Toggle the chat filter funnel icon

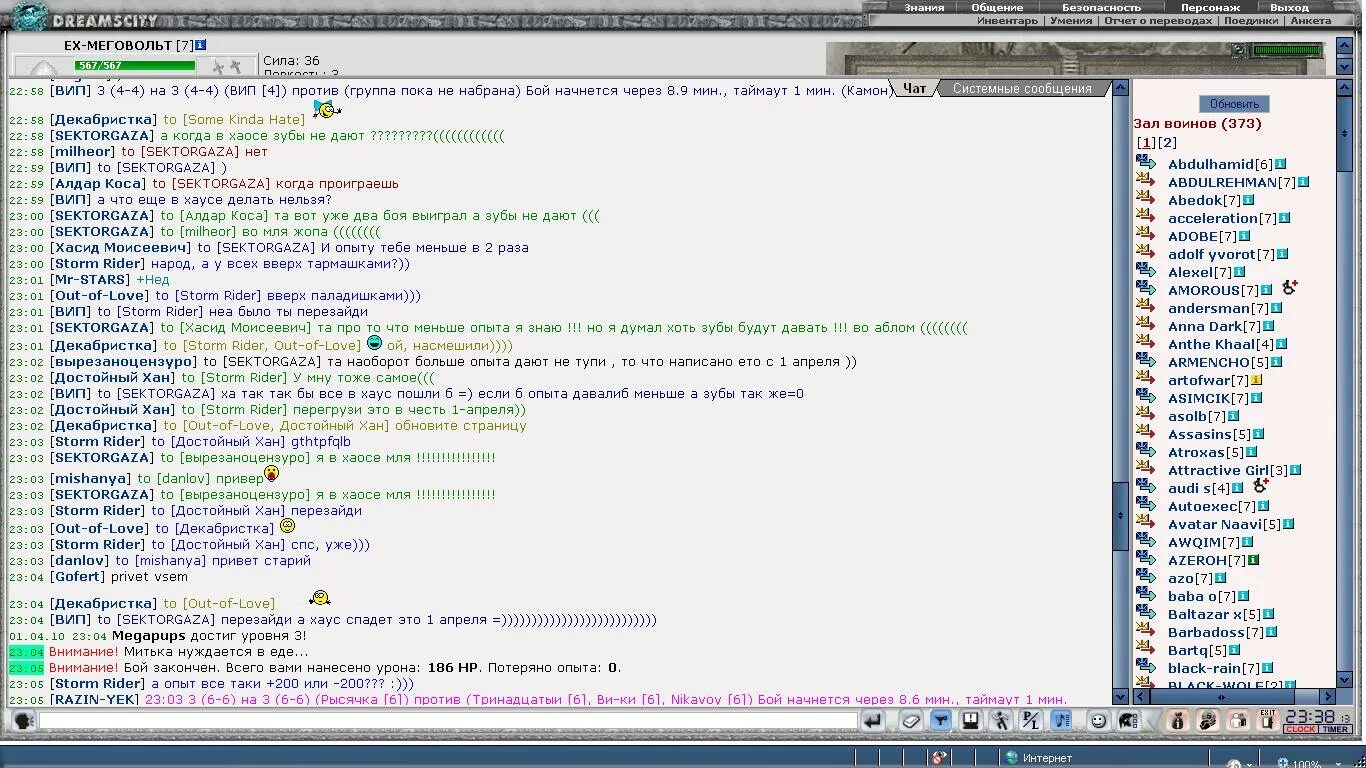[941, 721]
